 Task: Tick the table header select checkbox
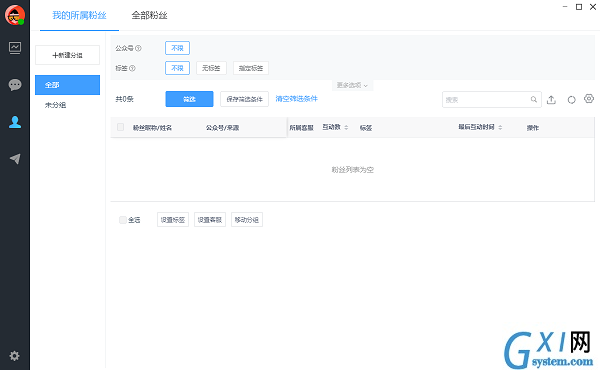coord(121,127)
